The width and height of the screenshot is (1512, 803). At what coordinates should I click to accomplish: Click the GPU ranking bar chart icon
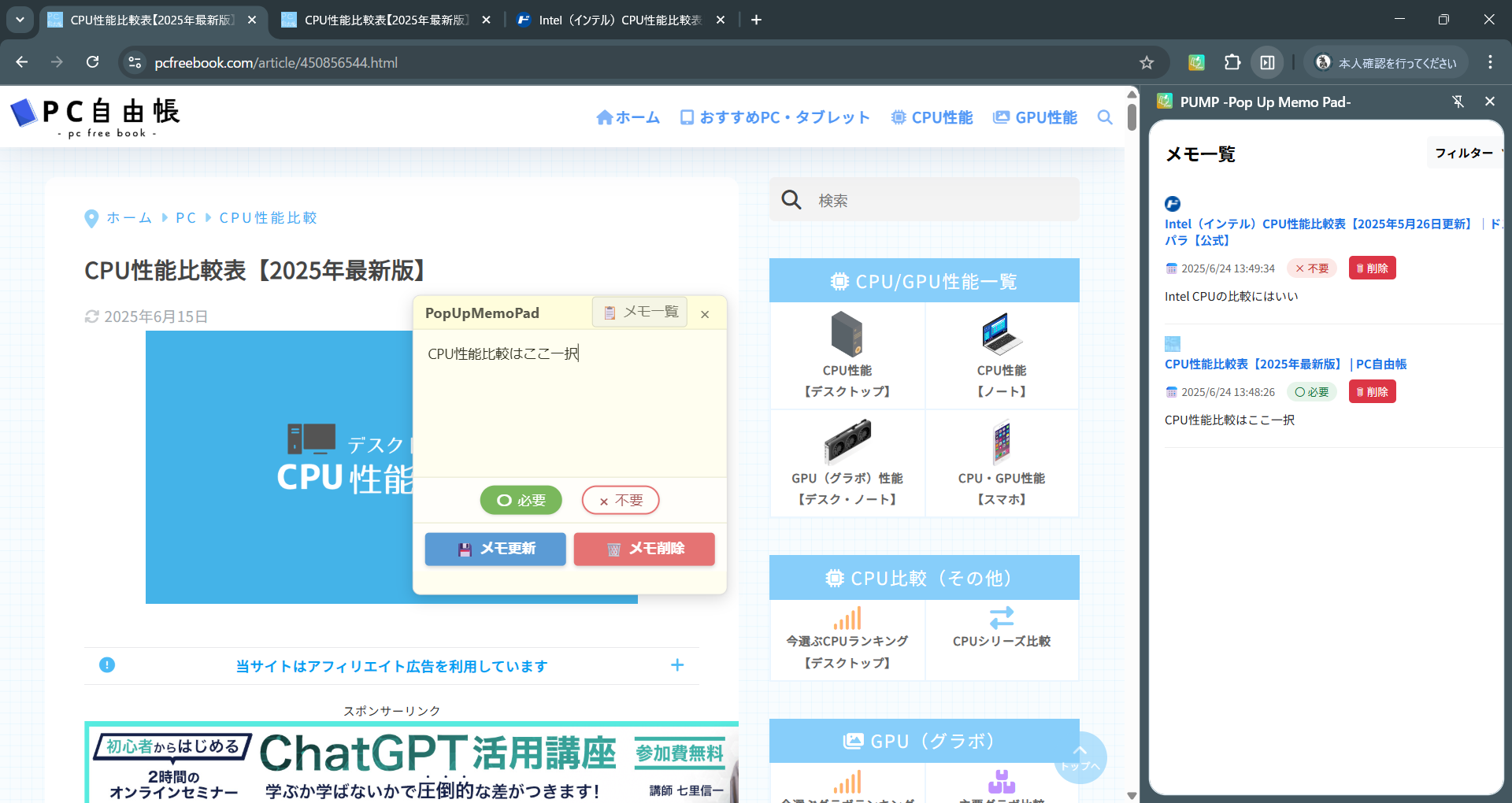847,782
